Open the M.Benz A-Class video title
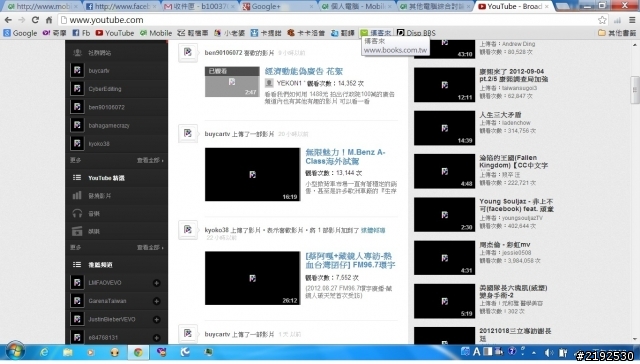This screenshot has width=640, height=364. (x=345, y=157)
